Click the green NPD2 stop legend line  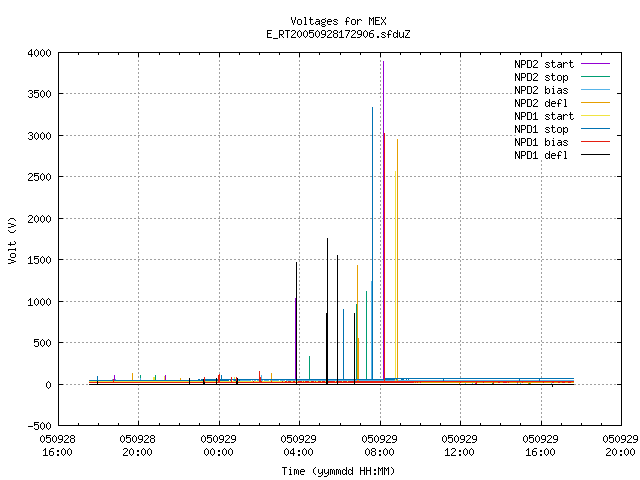pos(596,76)
